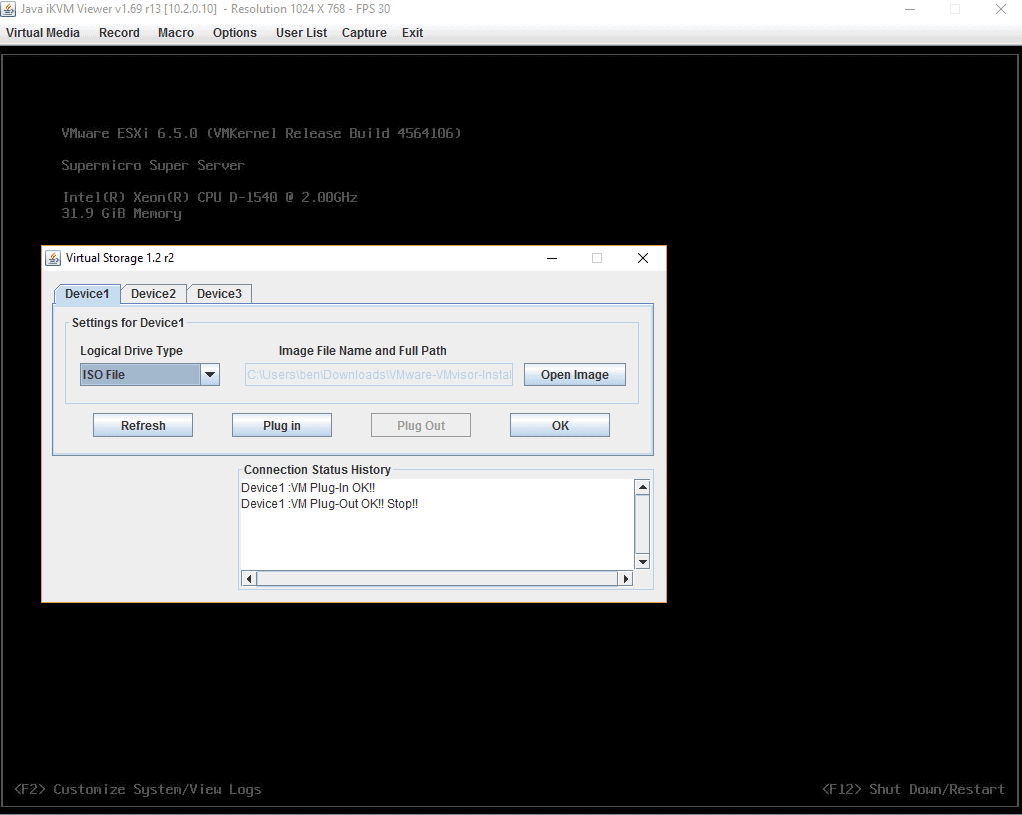Click the Supermicro Super Server line
Viewport: 1022px width, 815px height.
153,166
